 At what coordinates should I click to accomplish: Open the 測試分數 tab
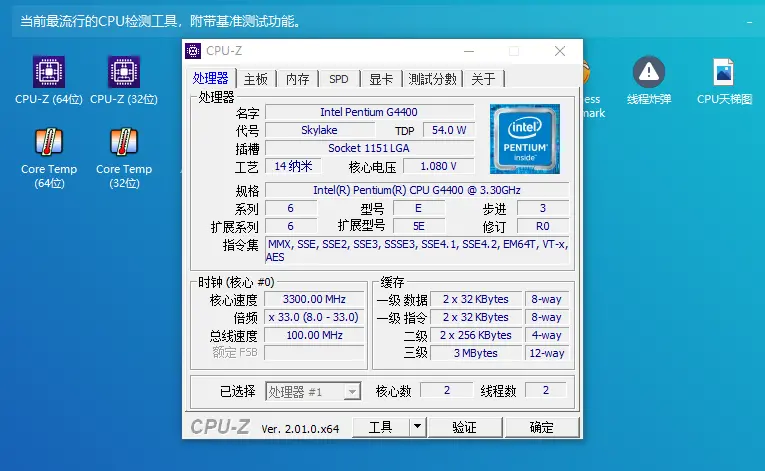point(432,79)
